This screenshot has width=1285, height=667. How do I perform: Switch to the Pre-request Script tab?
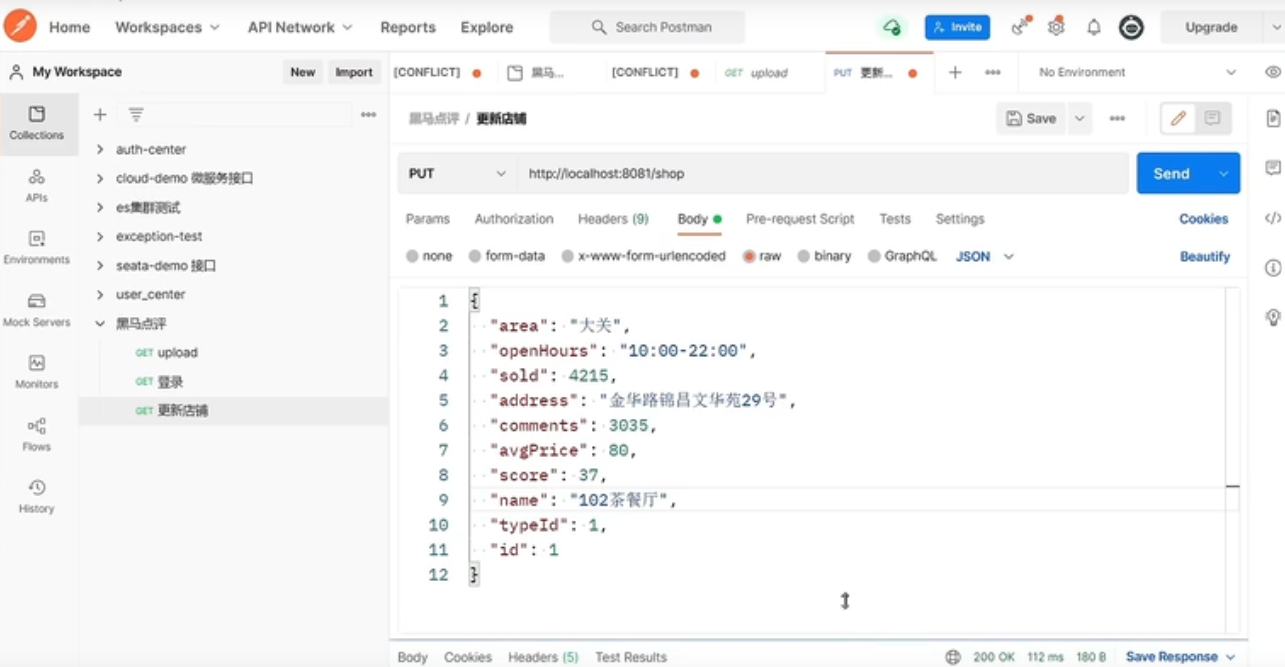click(800, 219)
